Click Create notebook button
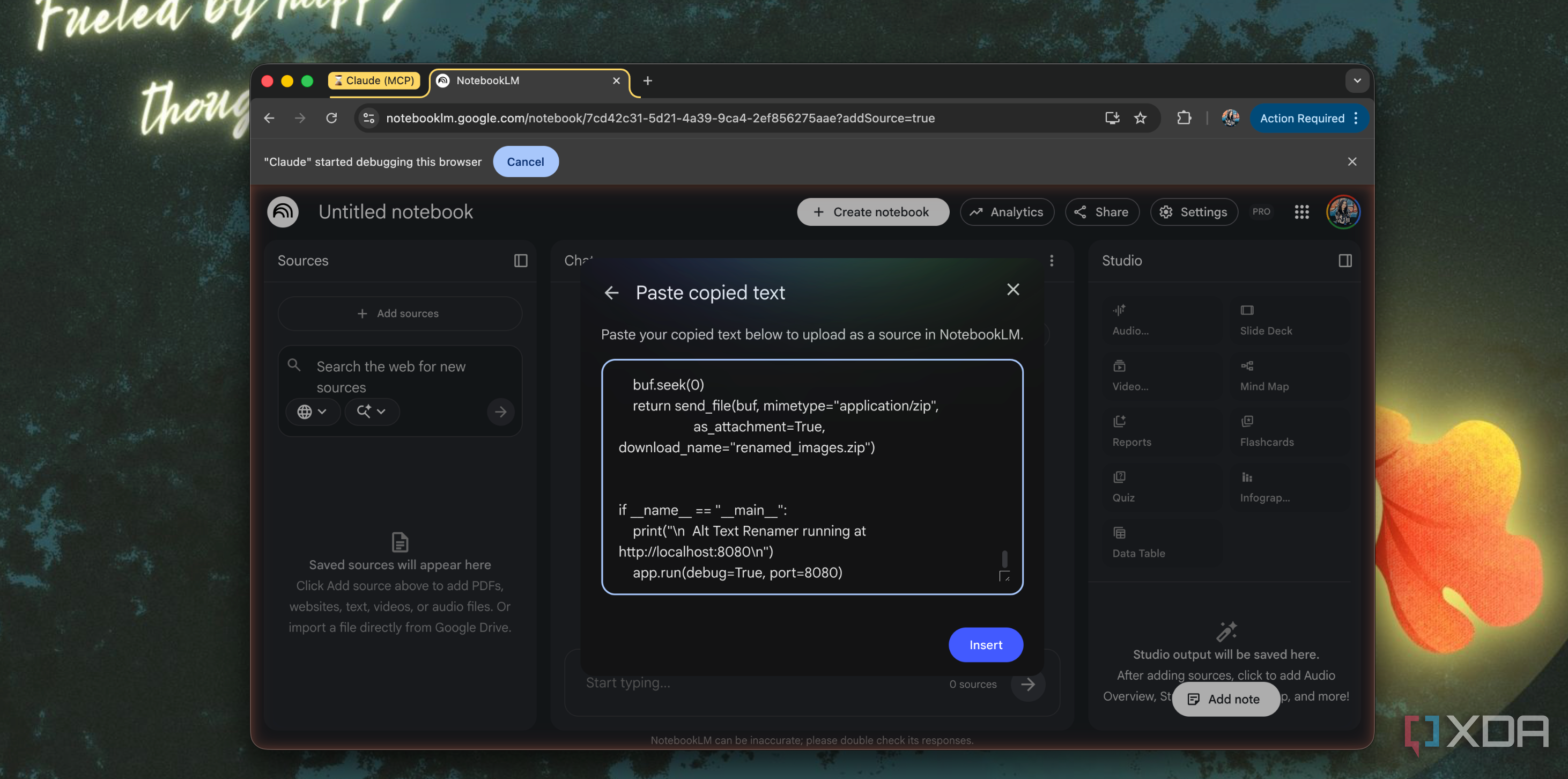 [x=872, y=212]
